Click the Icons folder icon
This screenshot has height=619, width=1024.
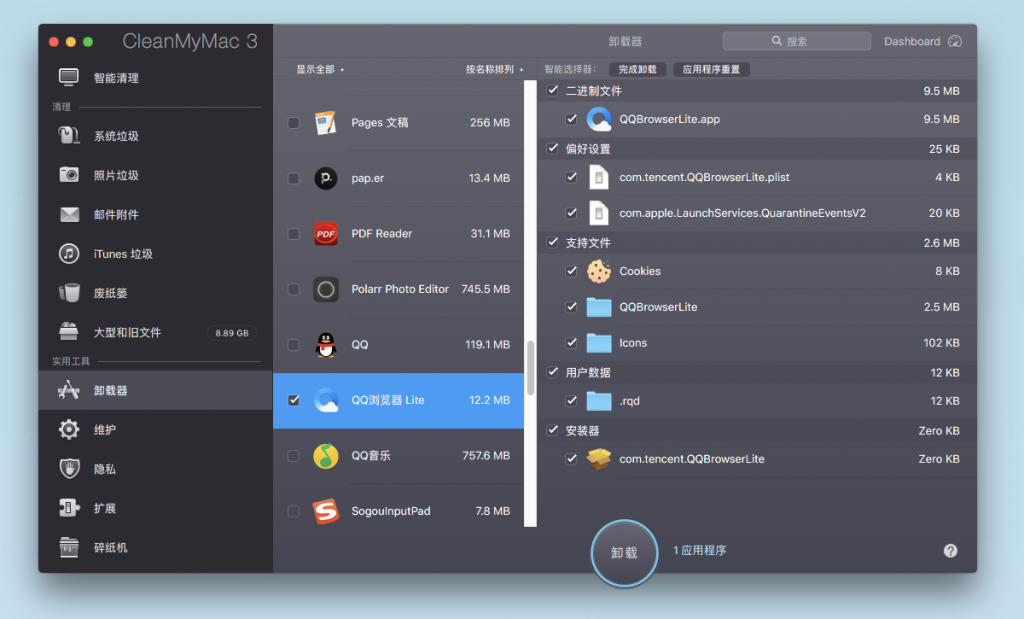pos(599,343)
